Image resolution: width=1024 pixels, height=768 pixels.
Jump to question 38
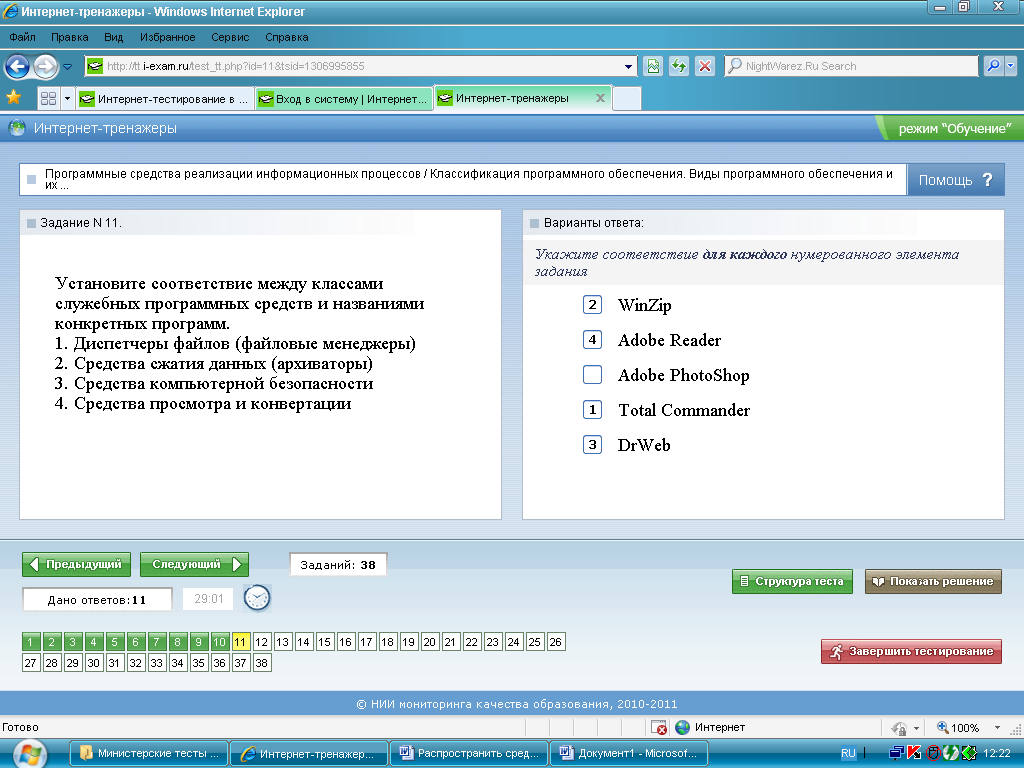coord(261,663)
